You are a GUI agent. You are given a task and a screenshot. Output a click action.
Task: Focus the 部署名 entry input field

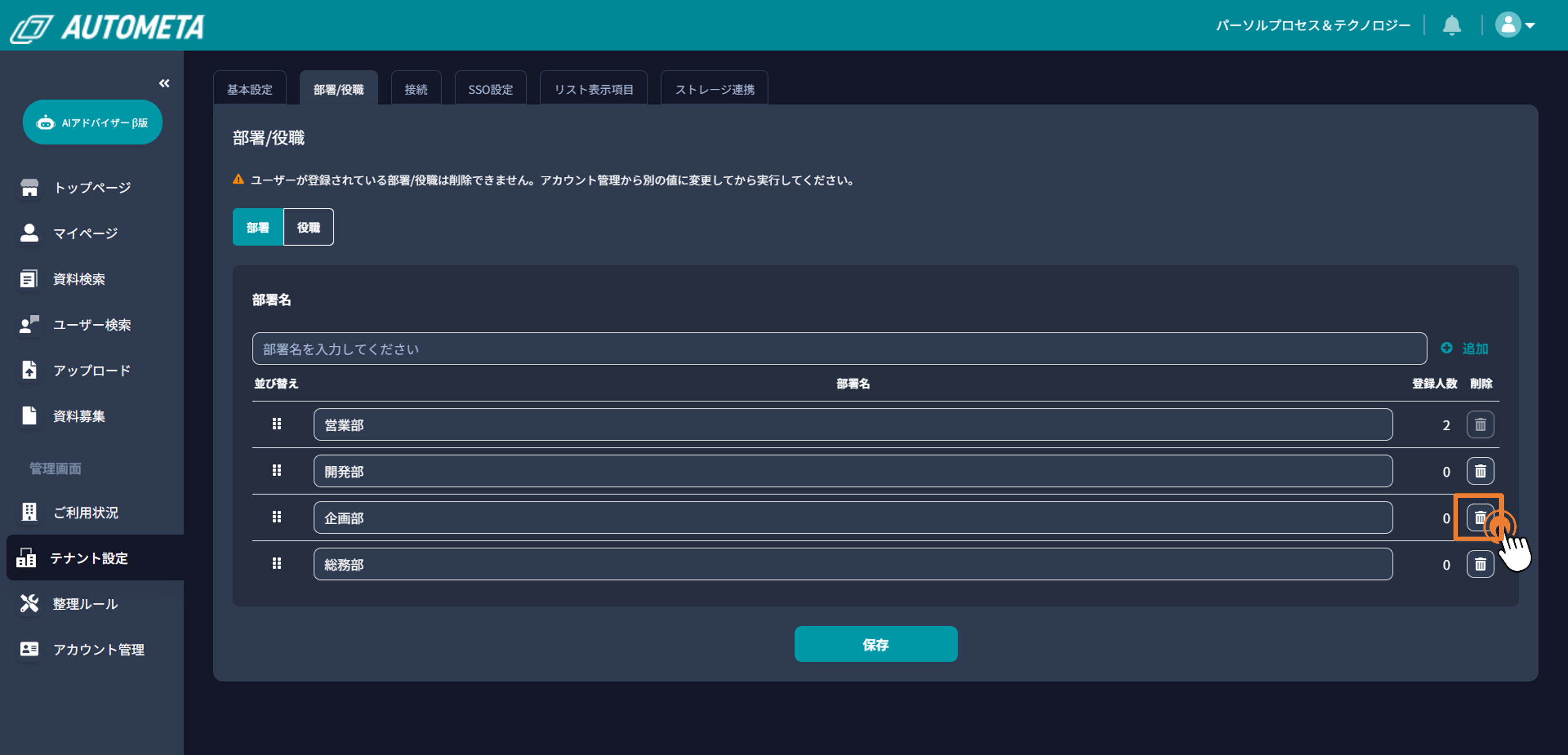pos(839,349)
